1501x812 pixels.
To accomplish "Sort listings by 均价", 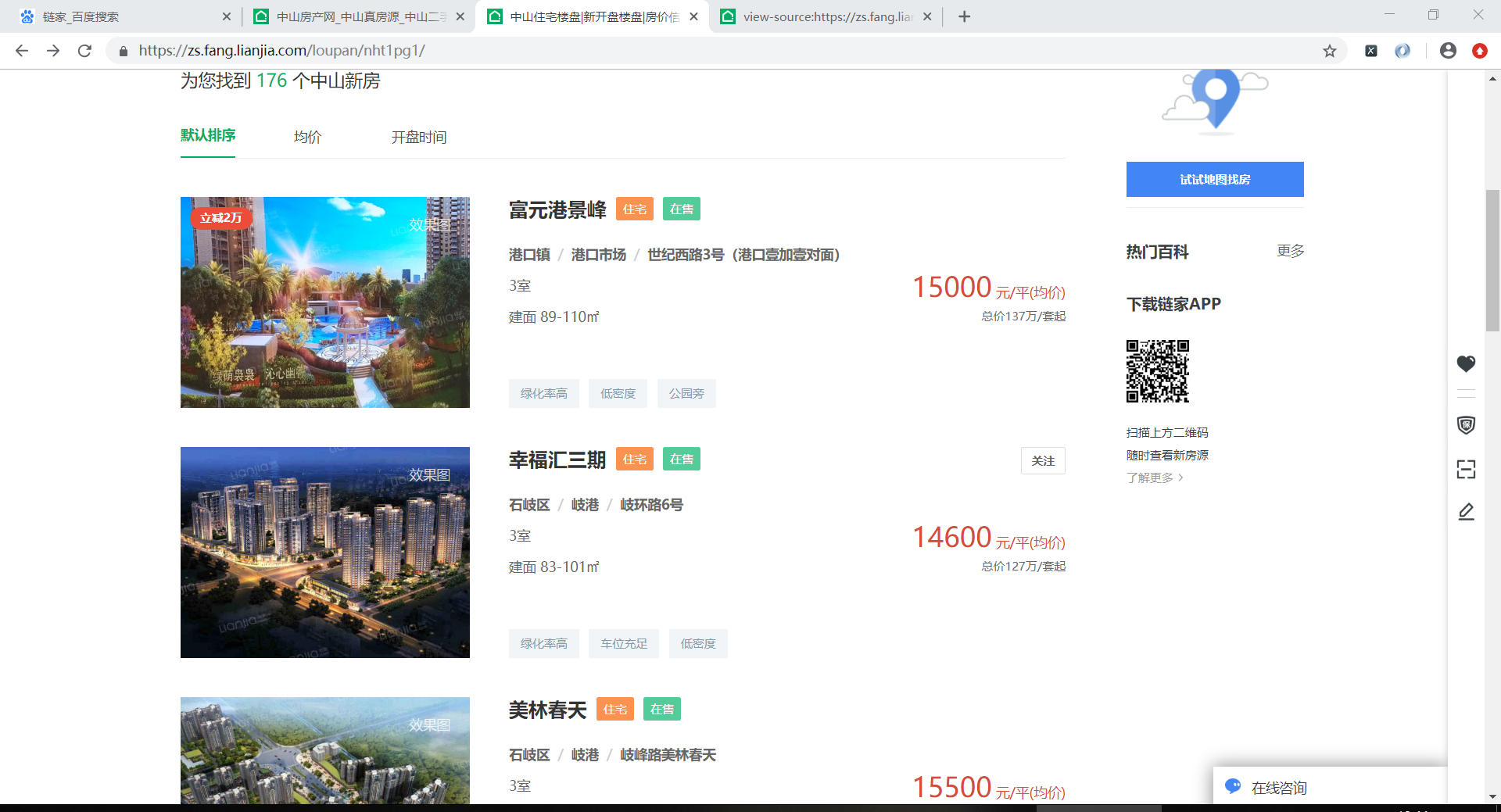I will [x=307, y=137].
